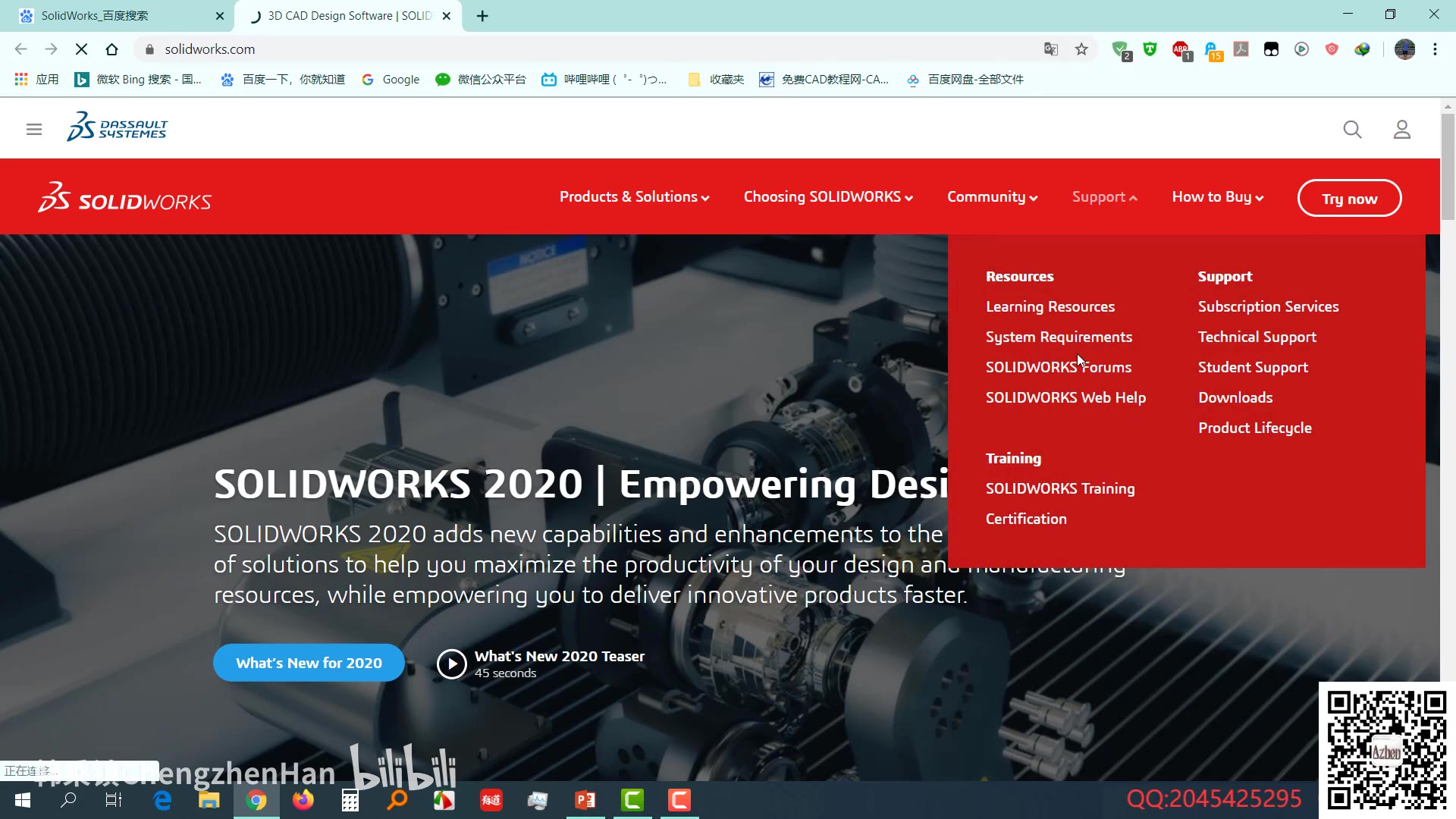Click What's New for 2020 button
This screenshot has width=1456, height=819.
[309, 663]
